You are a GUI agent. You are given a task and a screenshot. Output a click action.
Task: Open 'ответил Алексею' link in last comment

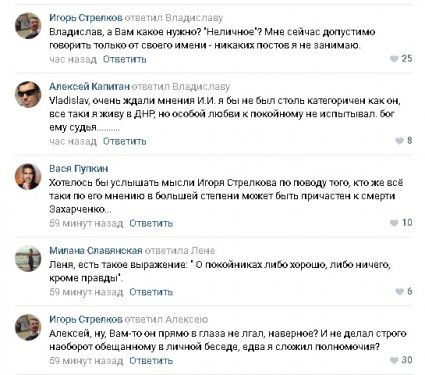[166, 319]
